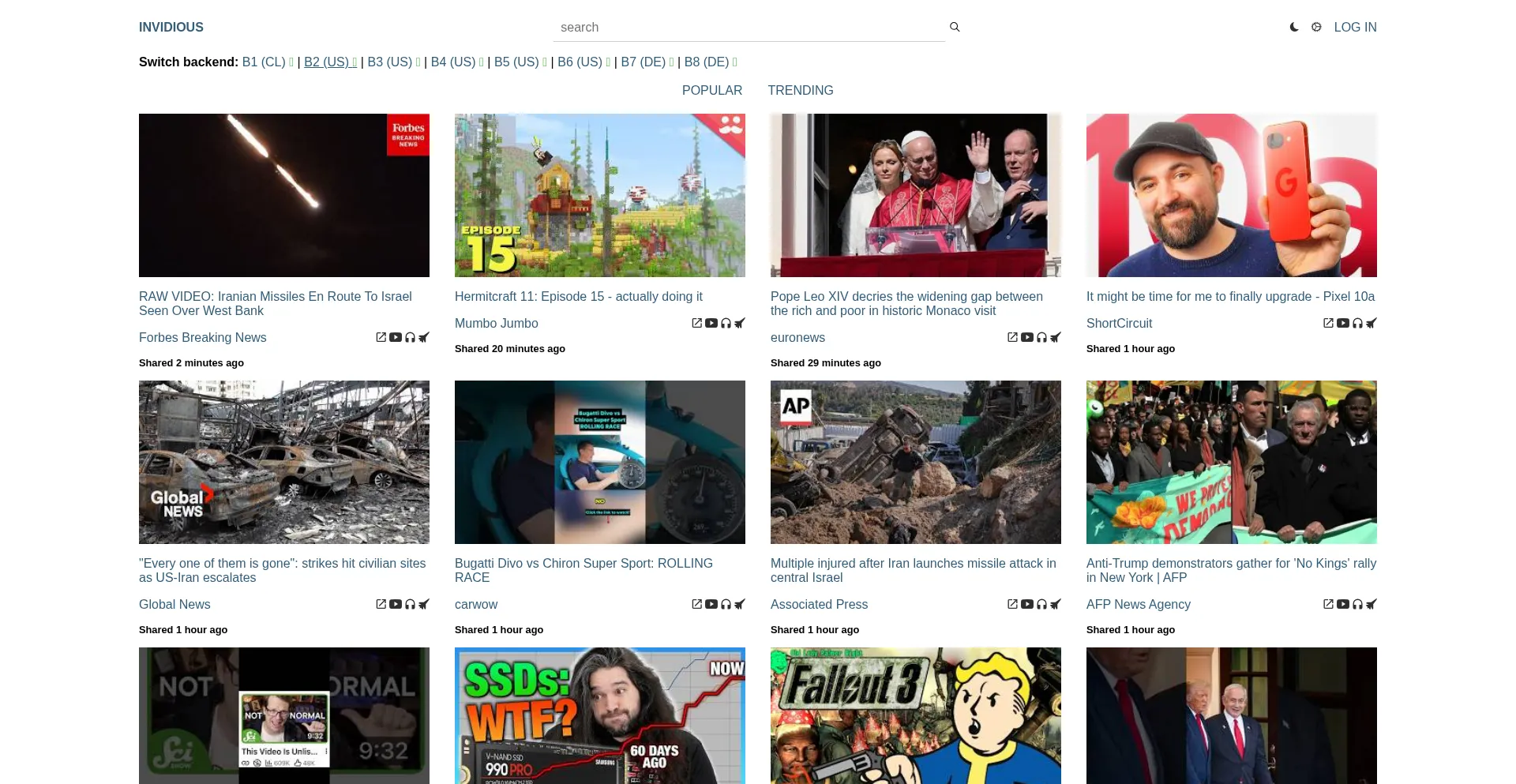The width and height of the screenshot is (1516, 784).
Task: Click the 'Shared 2 minutes ago' text
Action: coord(191,363)
